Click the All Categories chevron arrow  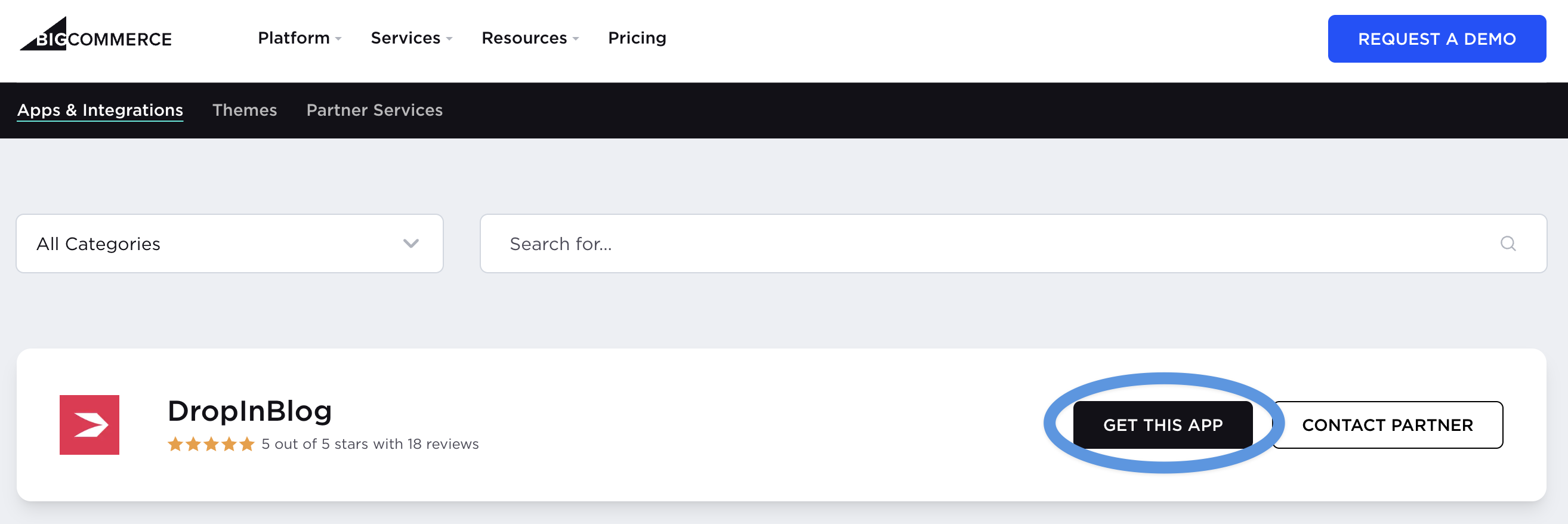pos(411,243)
